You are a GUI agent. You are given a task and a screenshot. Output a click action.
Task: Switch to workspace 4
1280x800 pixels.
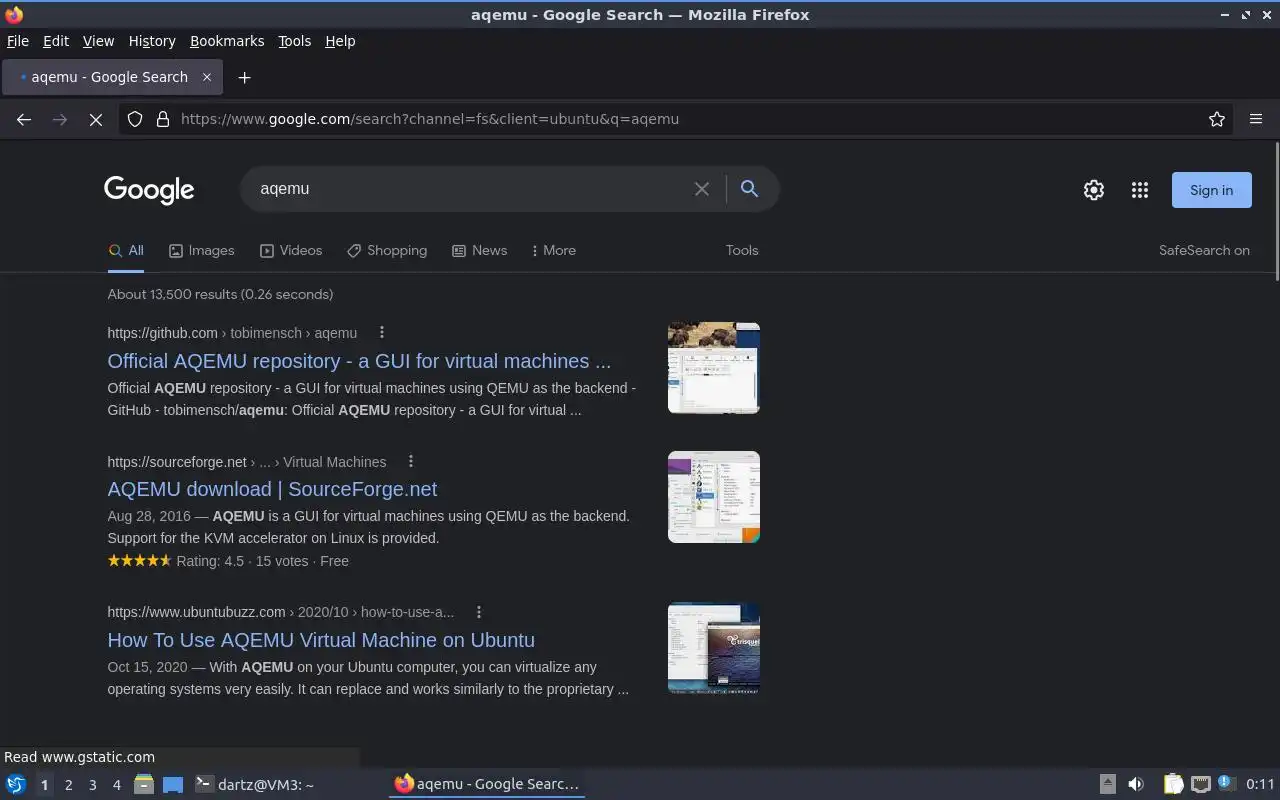(116, 785)
